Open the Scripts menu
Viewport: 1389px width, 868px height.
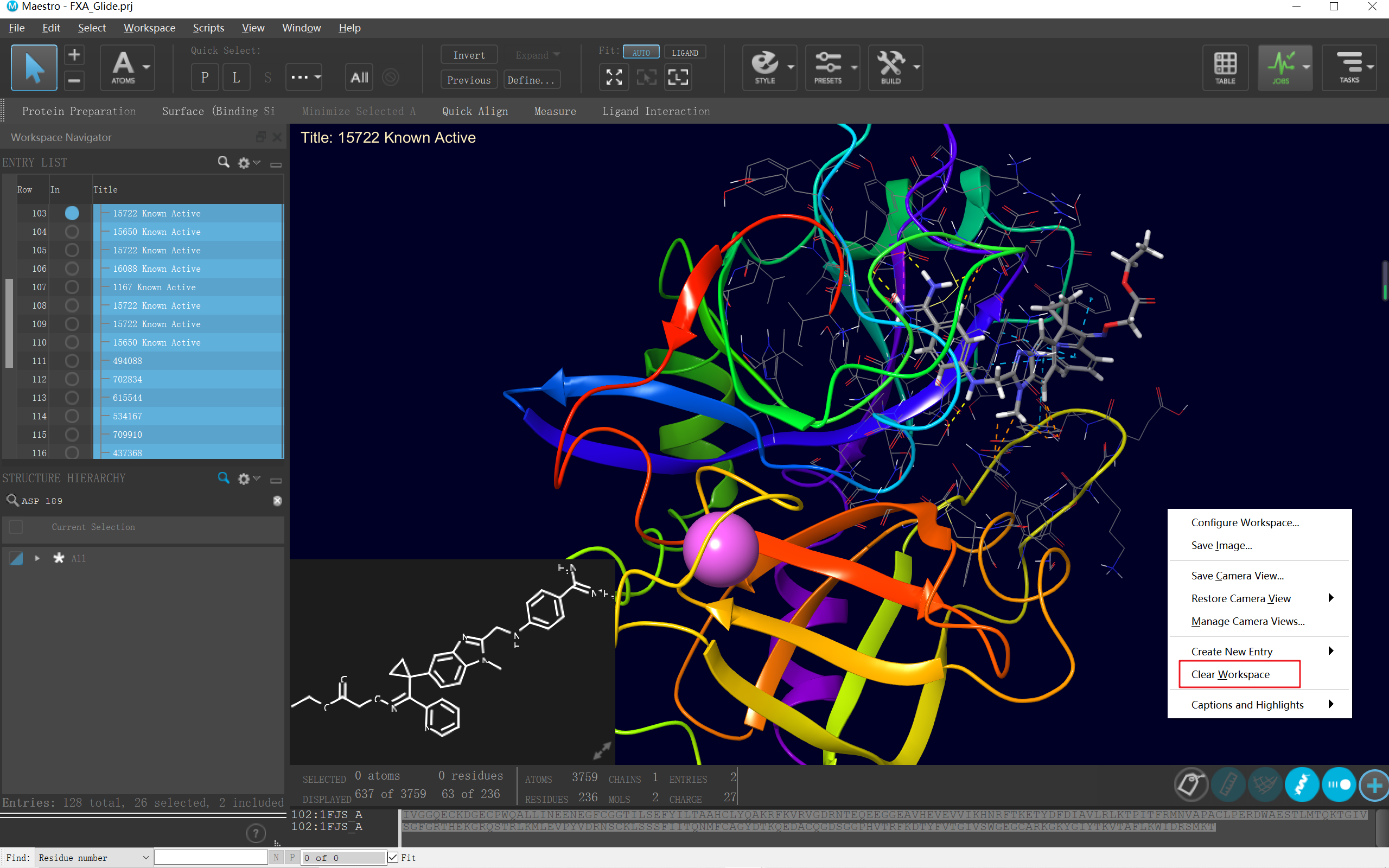click(x=208, y=28)
